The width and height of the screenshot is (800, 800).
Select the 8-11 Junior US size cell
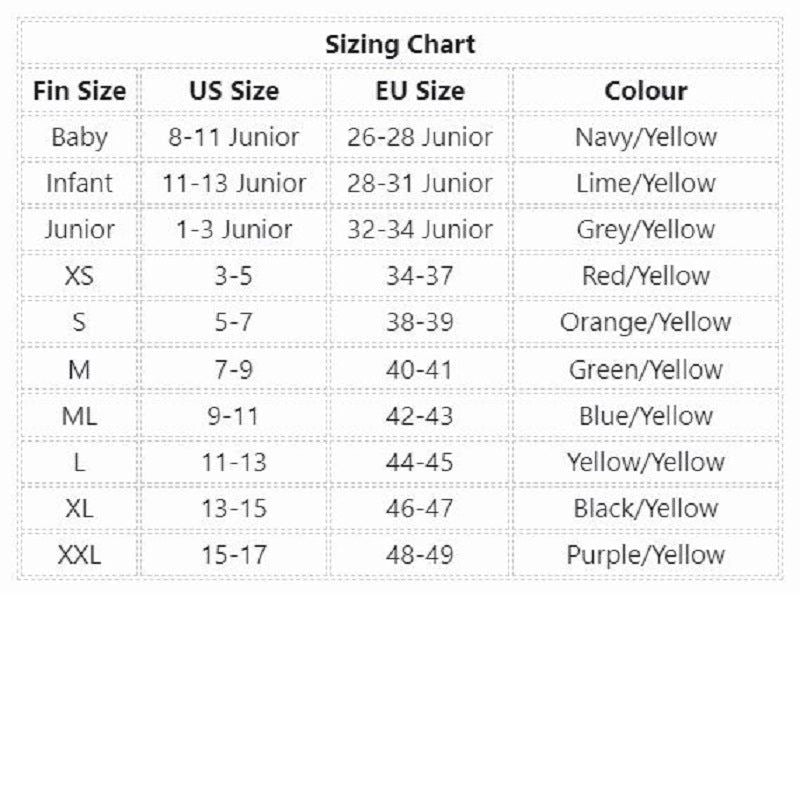(234, 137)
